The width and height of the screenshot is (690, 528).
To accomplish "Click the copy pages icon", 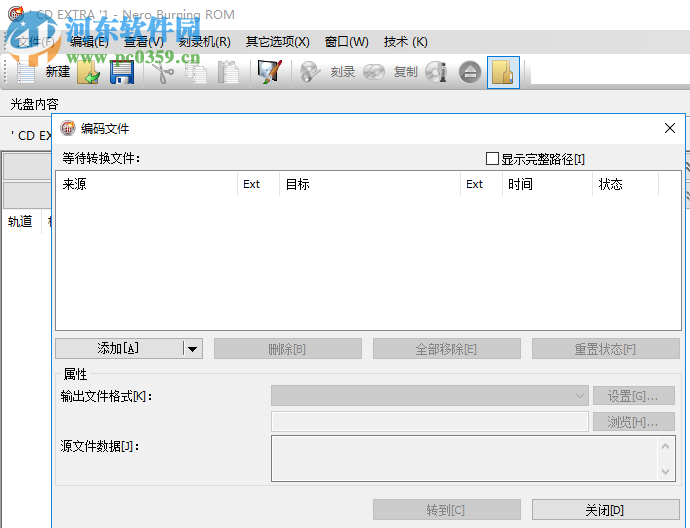I will (196, 72).
